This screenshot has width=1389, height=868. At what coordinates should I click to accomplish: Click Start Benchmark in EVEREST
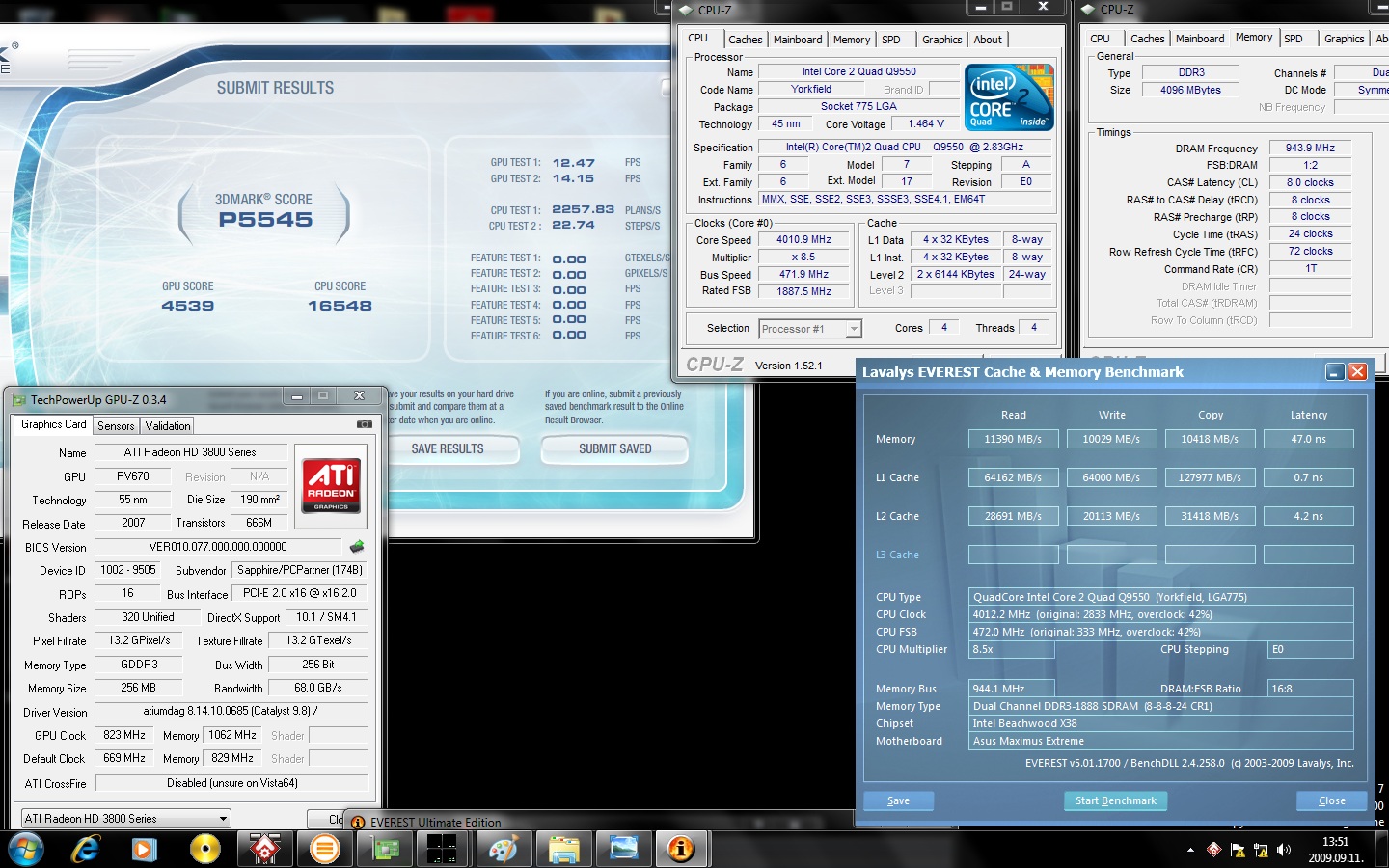pos(1116,800)
